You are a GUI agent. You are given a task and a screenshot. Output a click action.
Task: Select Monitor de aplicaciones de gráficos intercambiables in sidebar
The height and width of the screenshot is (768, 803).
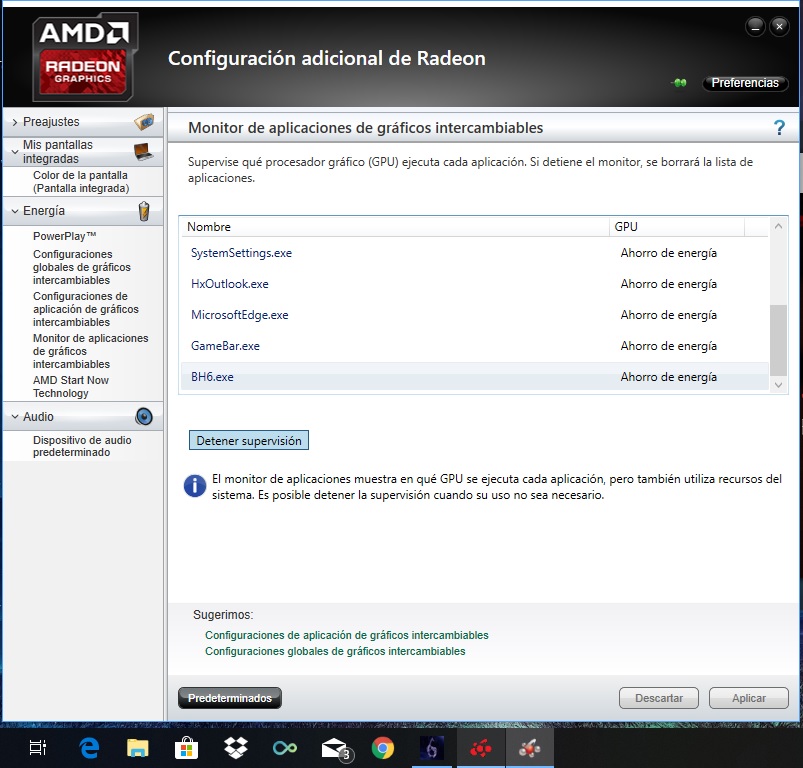point(91,351)
